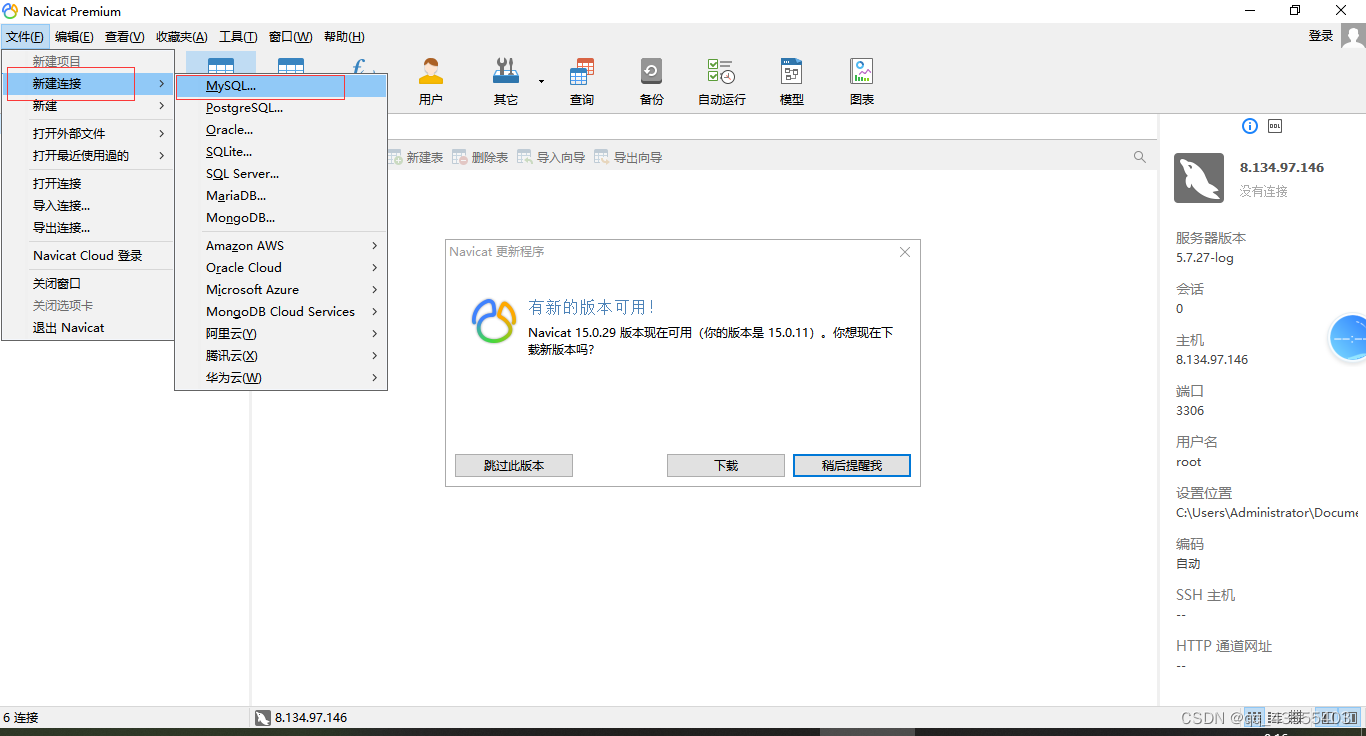Click the 导出向导 export wizard icon

(601, 157)
